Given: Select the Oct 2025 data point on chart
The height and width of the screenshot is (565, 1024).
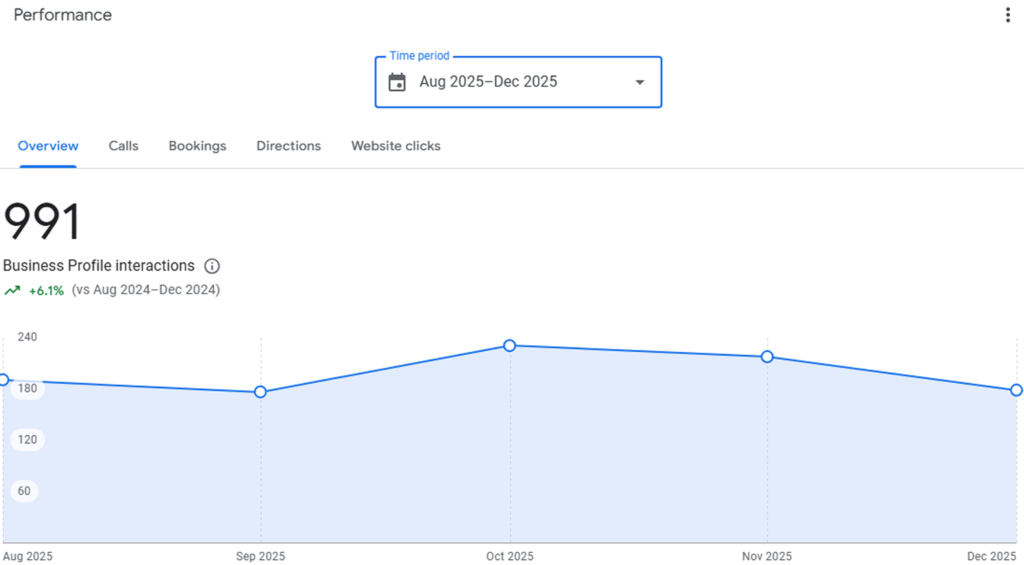Looking at the screenshot, I should (510, 345).
